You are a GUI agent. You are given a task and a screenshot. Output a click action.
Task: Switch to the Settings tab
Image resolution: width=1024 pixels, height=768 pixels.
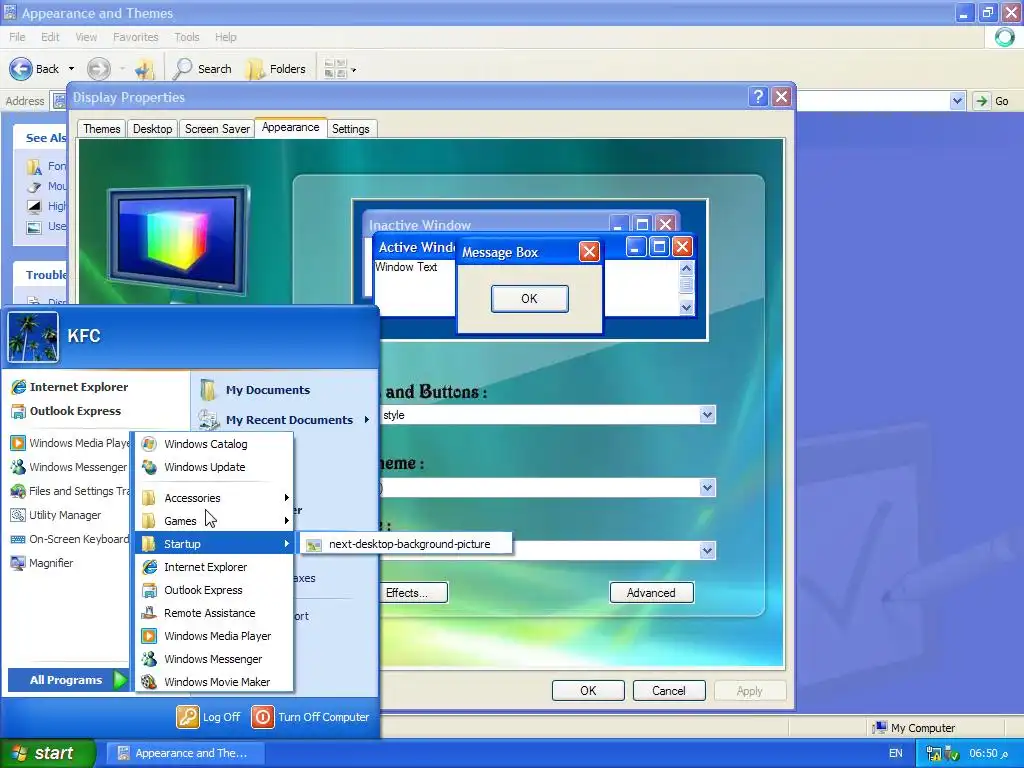point(351,129)
